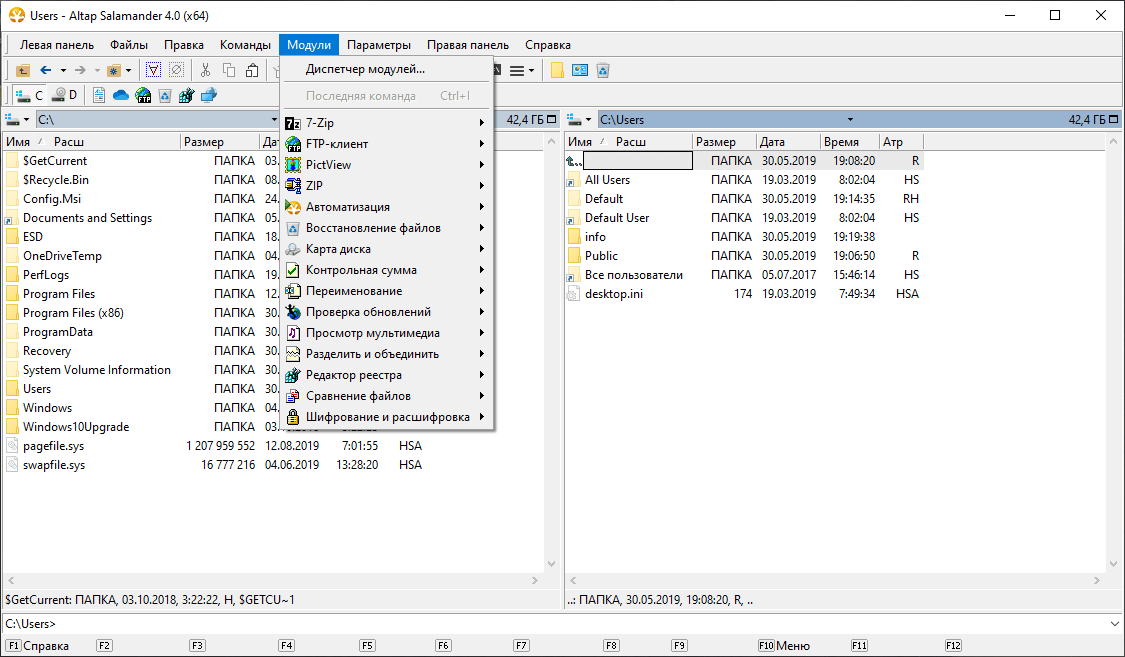
Task: Sort right panel by Время column
Action: (x=849, y=141)
